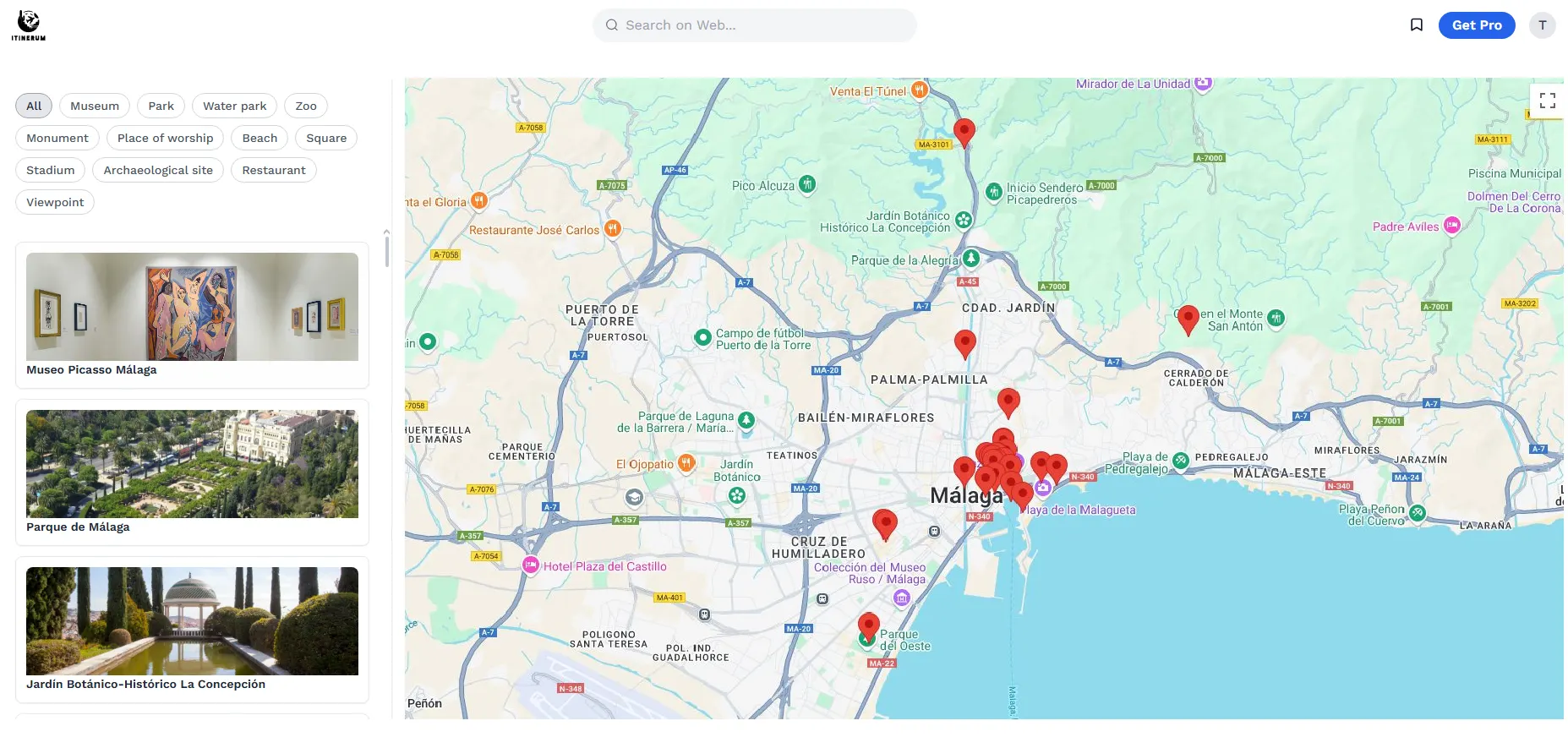Viewport: 1568px width, 748px height.
Task: Click the red pin near Parque del Oeste
Action: (x=868, y=626)
